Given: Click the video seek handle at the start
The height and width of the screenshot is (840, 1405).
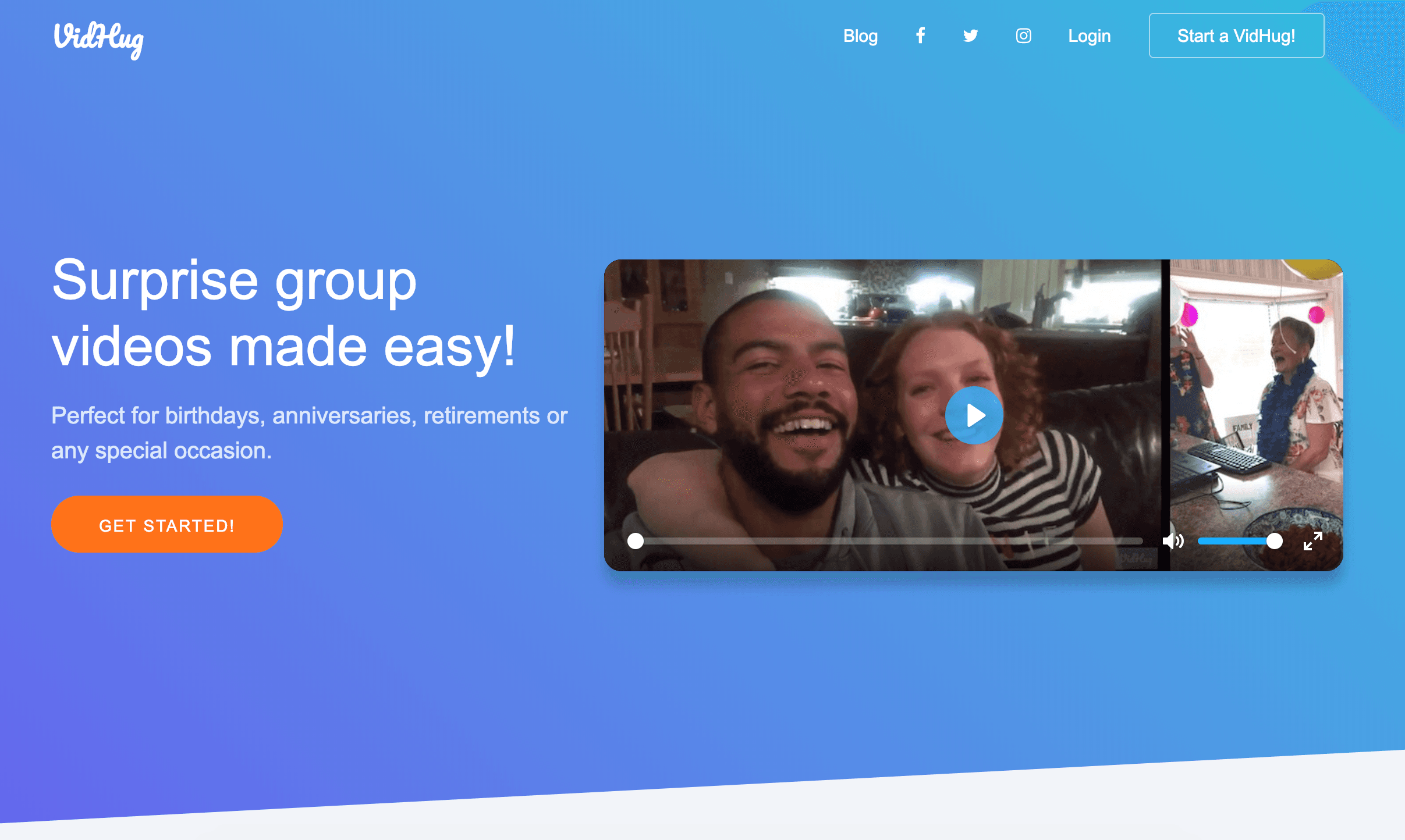Looking at the screenshot, I should coord(636,541).
